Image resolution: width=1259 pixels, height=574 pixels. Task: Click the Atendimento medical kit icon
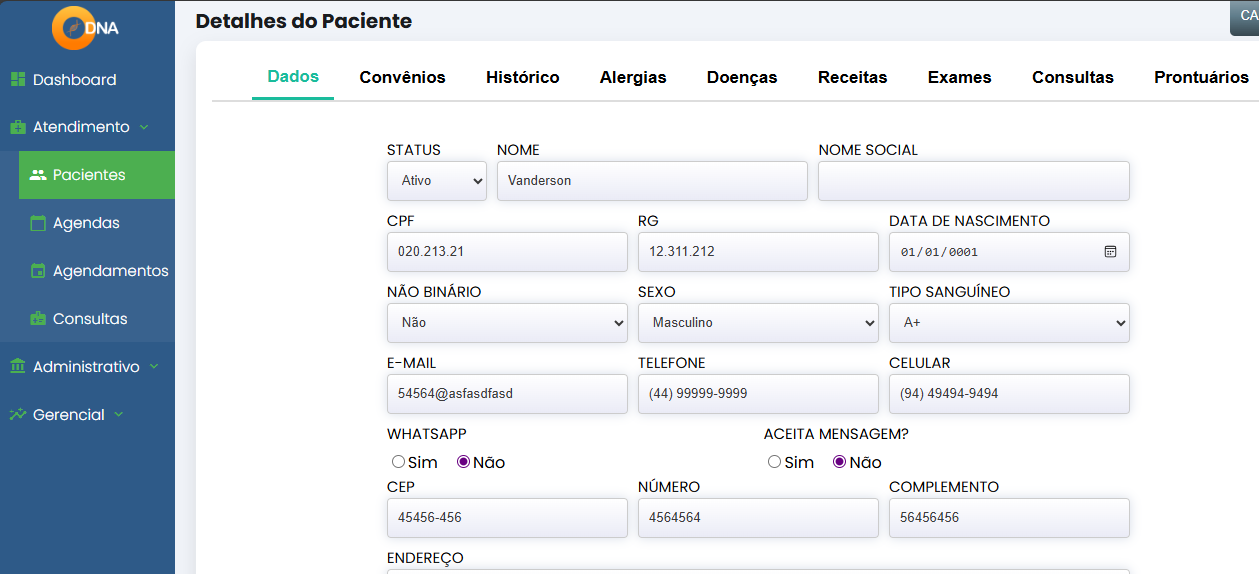coord(18,127)
